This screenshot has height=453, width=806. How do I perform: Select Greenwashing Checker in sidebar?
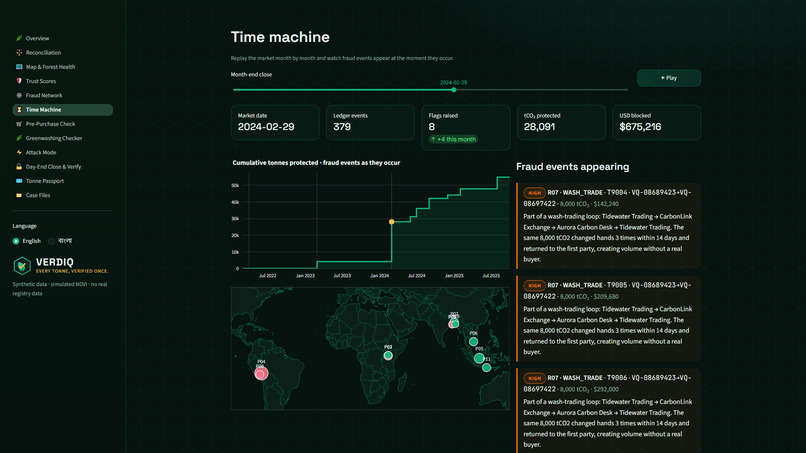(54, 138)
